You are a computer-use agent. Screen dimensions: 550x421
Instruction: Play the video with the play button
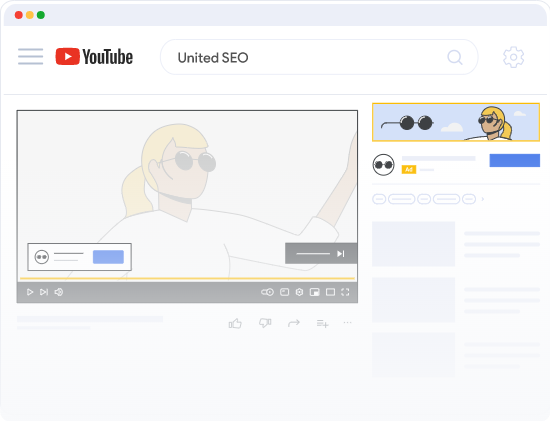(30, 292)
